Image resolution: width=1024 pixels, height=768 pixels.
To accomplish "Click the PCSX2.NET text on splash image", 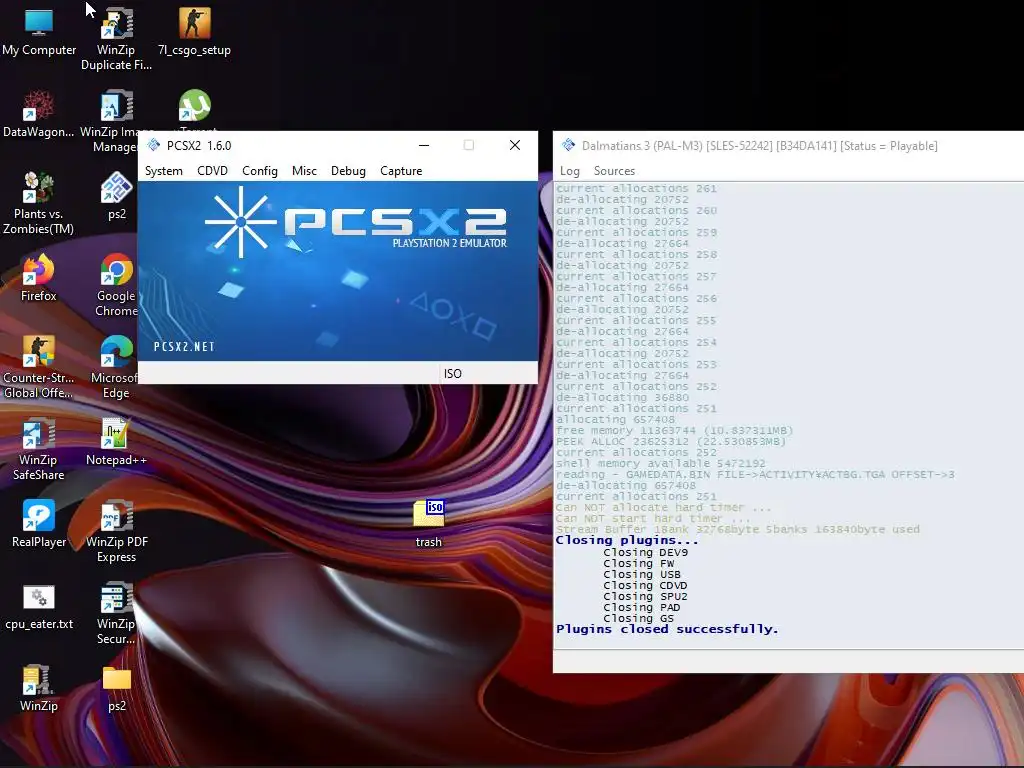I will pyautogui.click(x=184, y=347).
